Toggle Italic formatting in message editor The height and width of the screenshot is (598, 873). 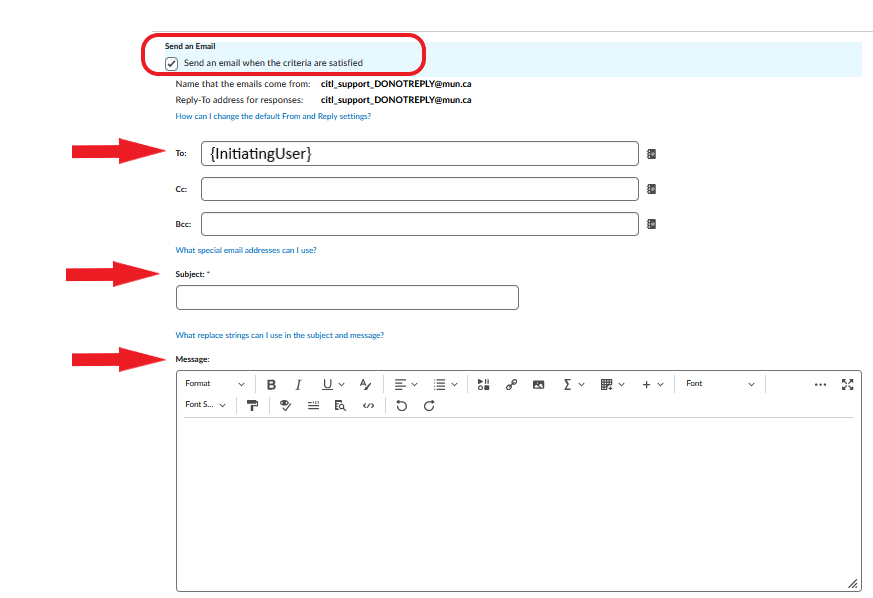pos(298,384)
